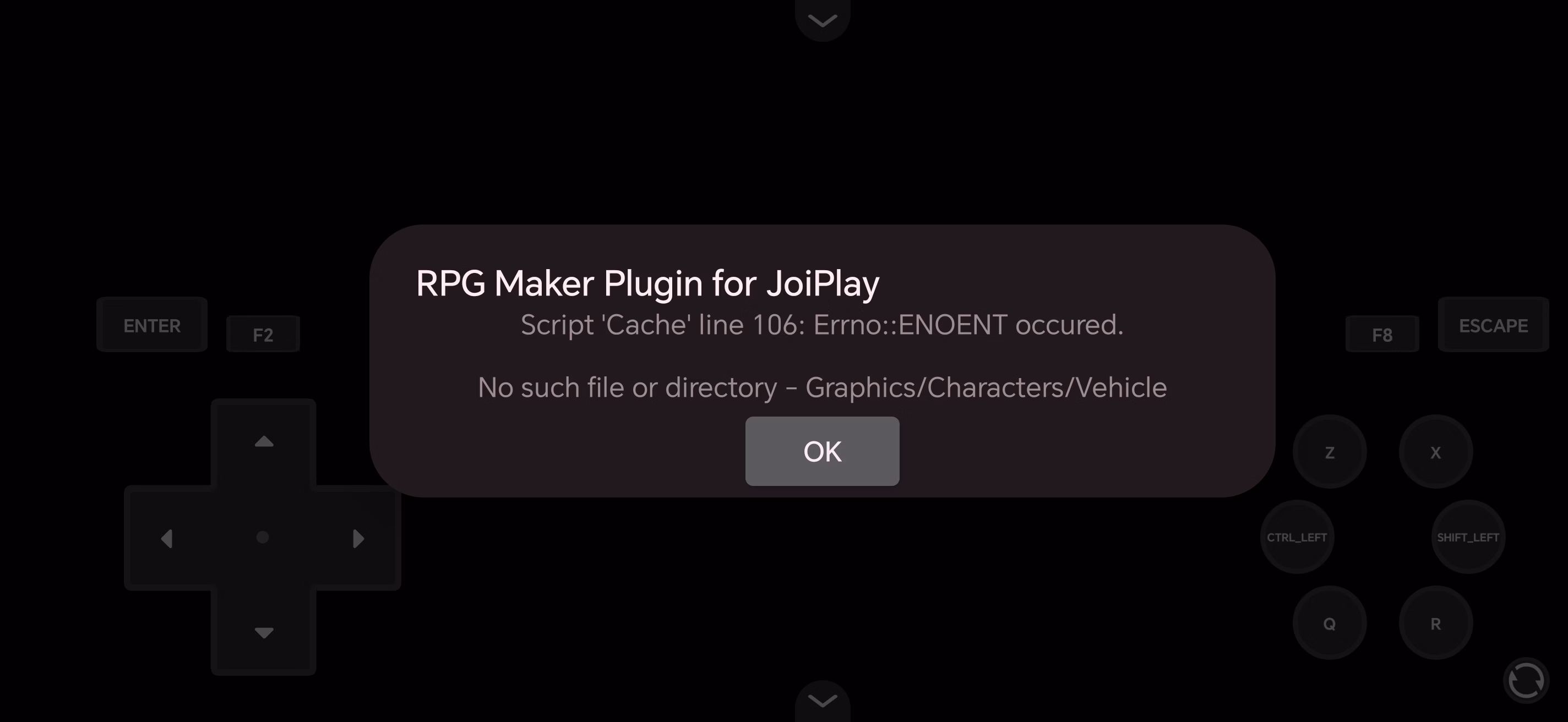Expand the bottom chevron handle
Screen dimensions: 1568x722
coord(823,701)
